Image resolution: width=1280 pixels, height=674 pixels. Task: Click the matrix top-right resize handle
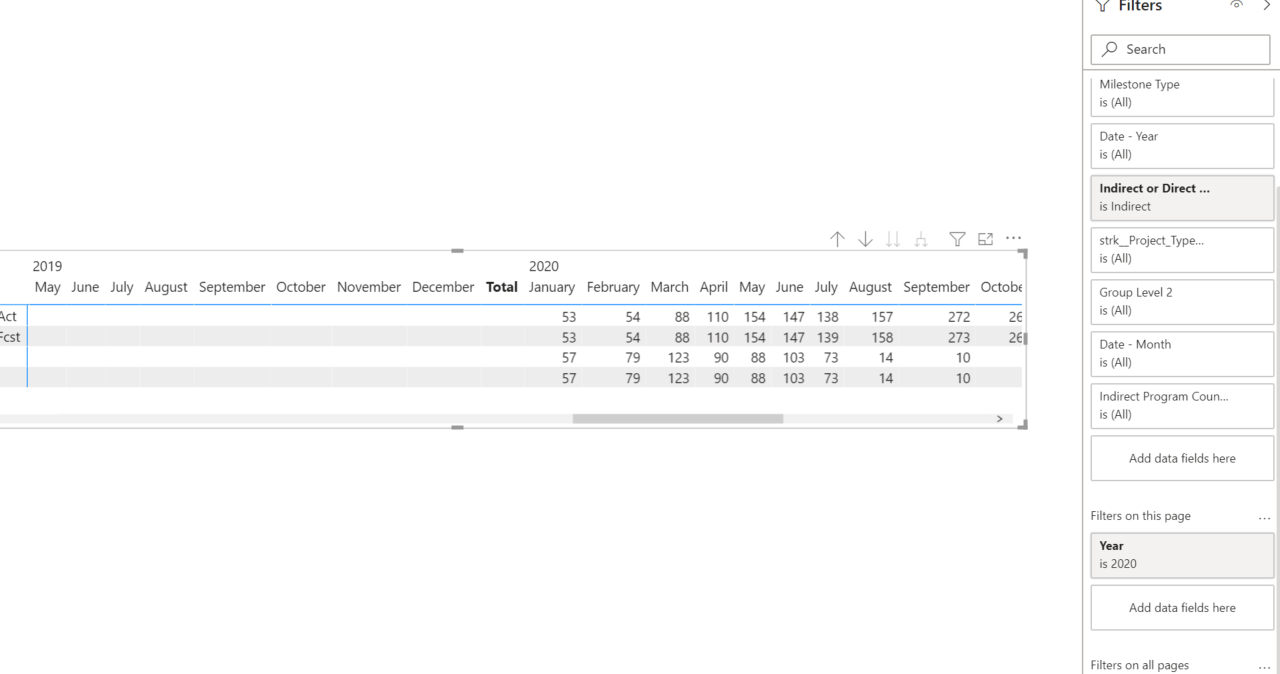click(1023, 253)
